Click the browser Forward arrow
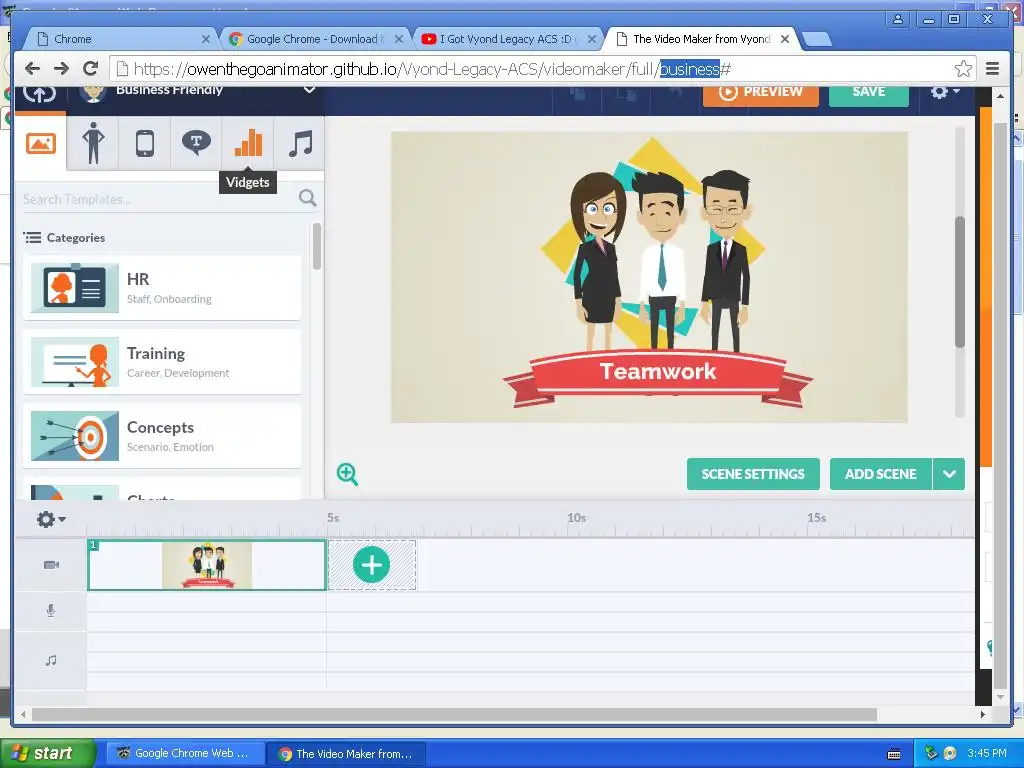Viewport: 1024px width, 768px height. click(61, 69)
